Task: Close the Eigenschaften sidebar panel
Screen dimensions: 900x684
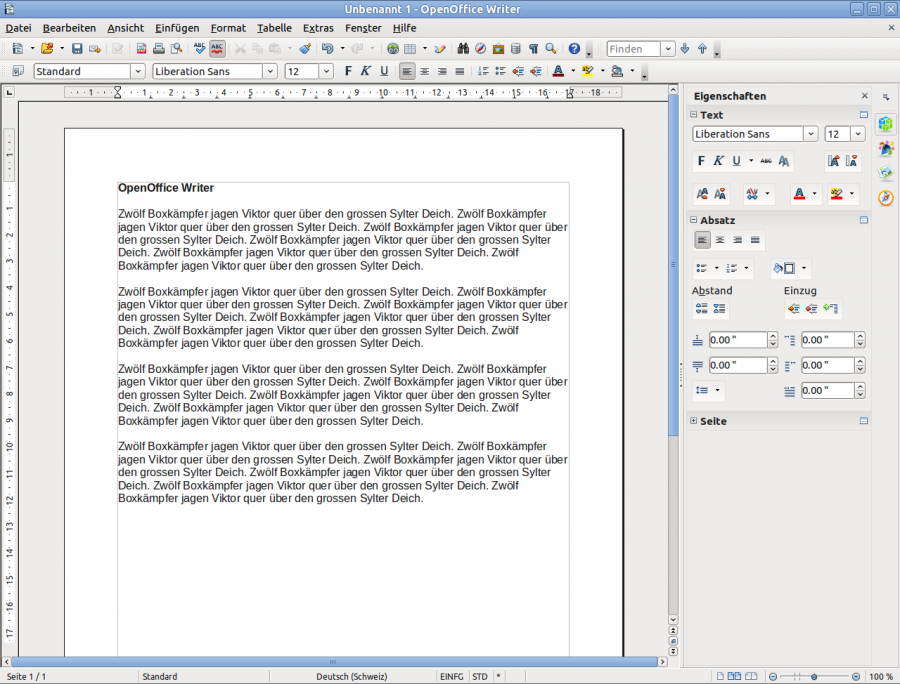Action: (864, 95)
